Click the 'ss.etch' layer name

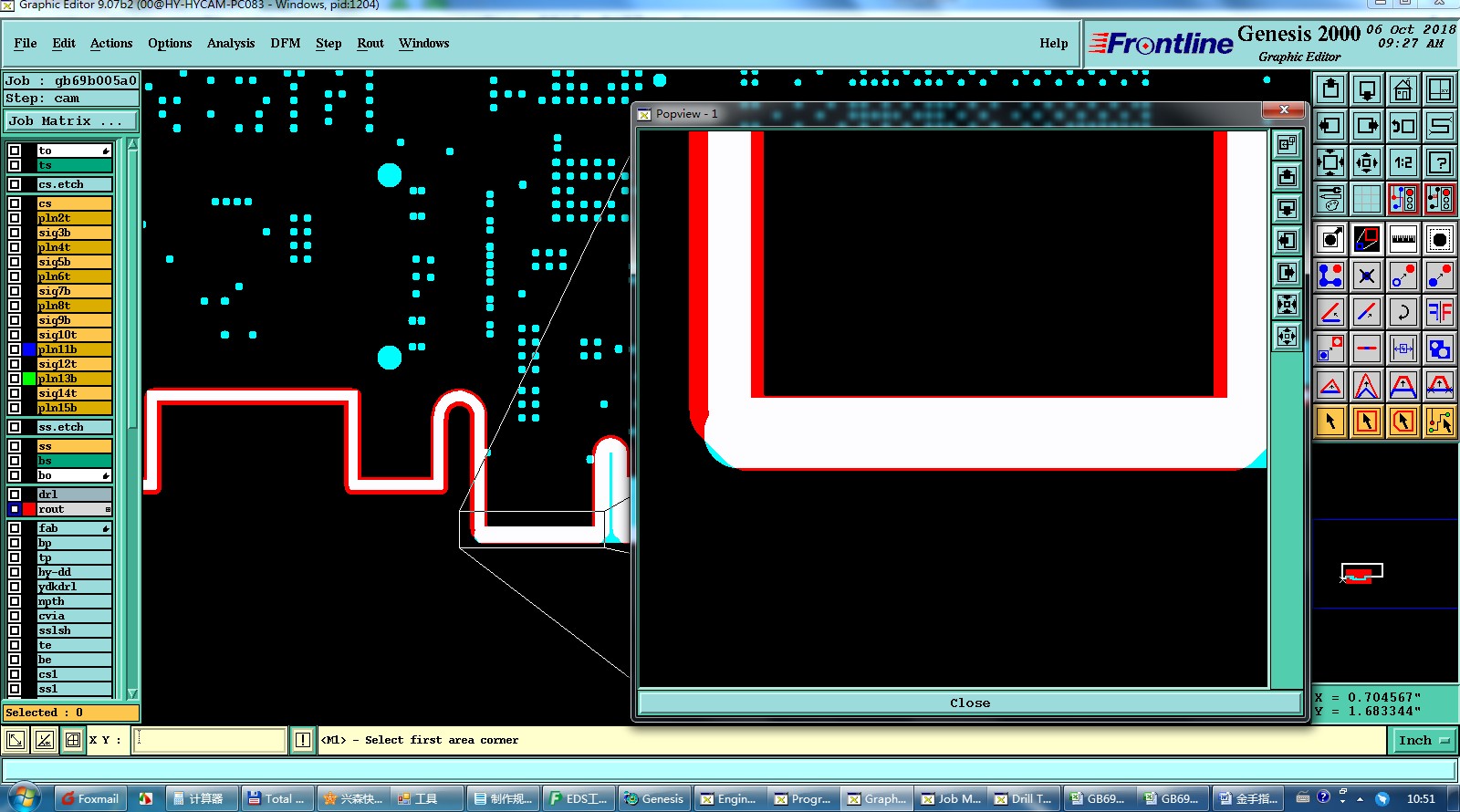tap(74, 427)
